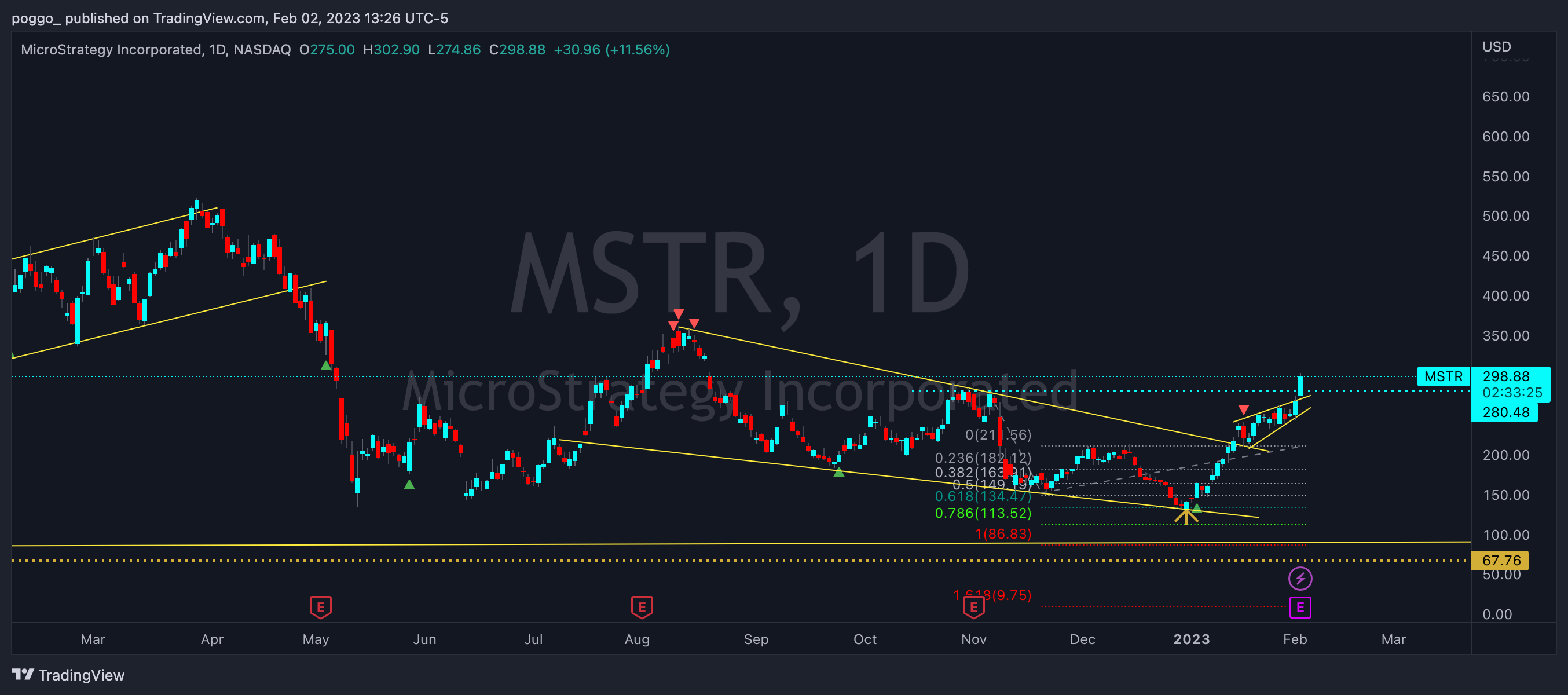Click the August earnings E marker
Screen dimensions: 1568x695
pos(642,607)
